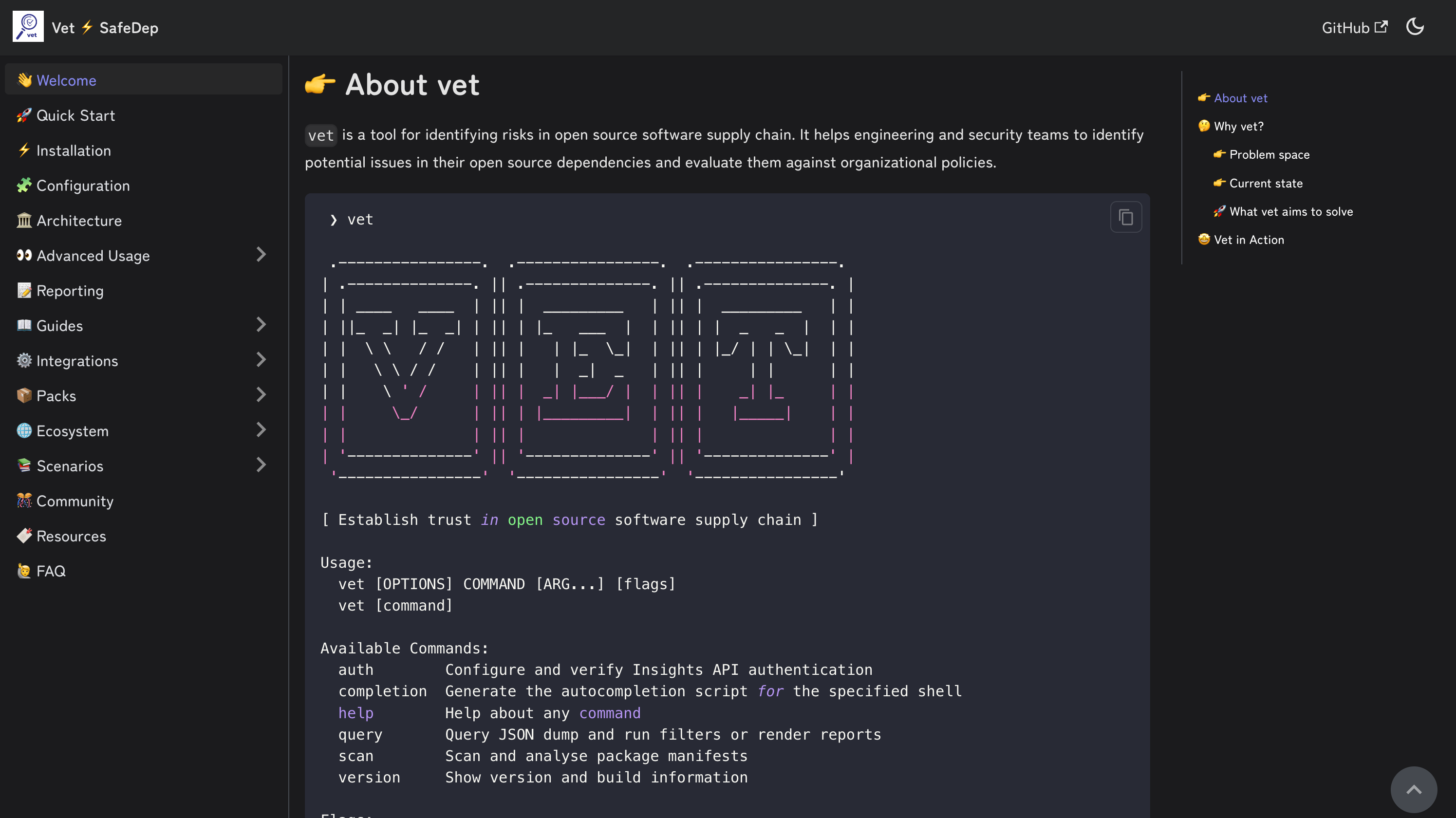Click the scroll-to-top circular button

coord(1414,789)
